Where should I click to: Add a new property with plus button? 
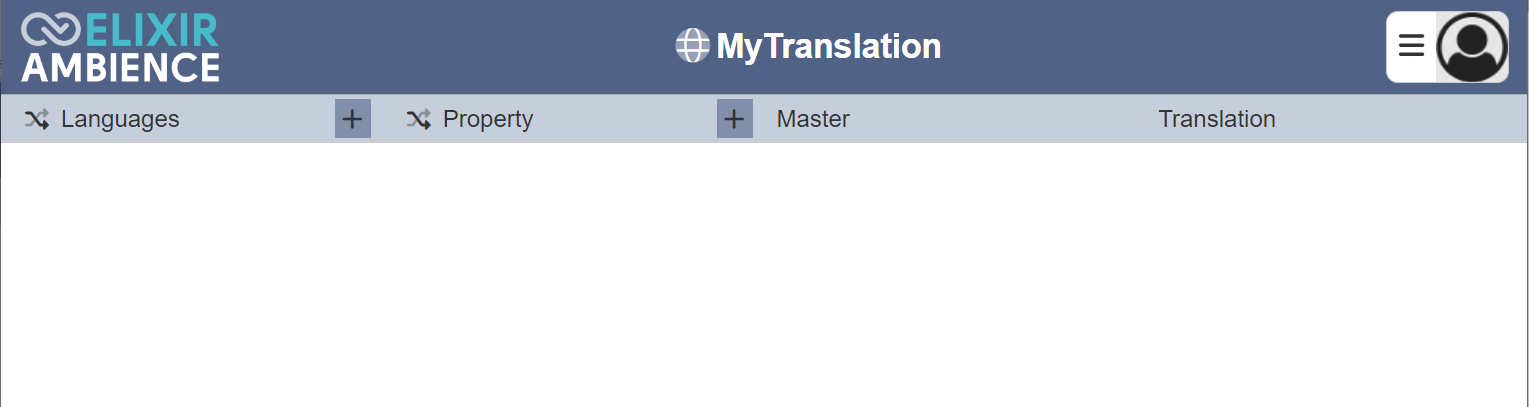pos(735,119)
